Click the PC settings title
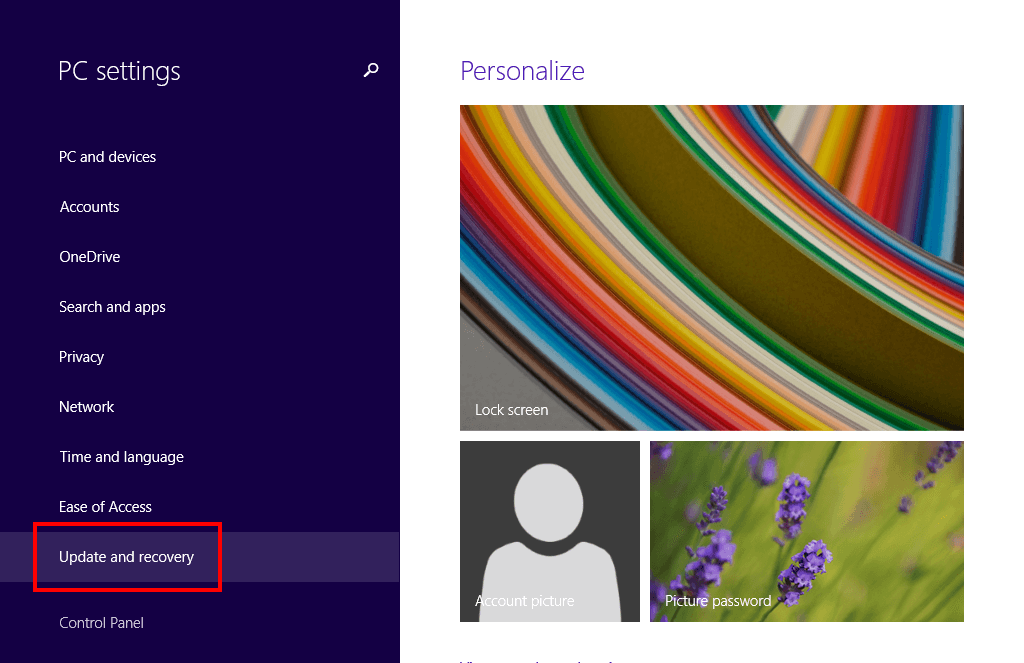The image size is (1024, 663). (x=119, y=71)
